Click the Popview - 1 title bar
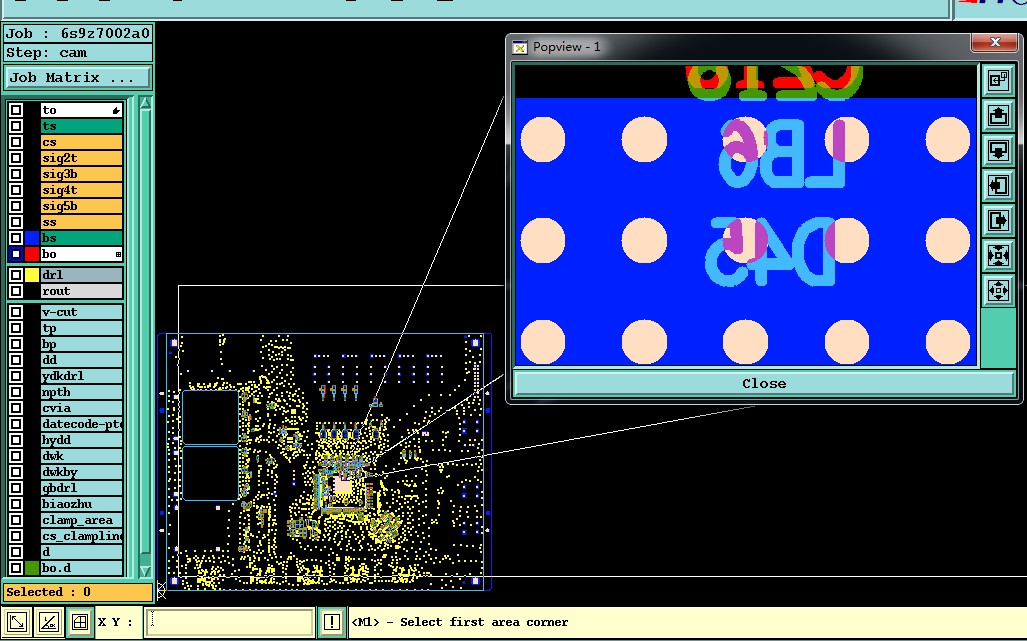Screen dimensions: 1027x641 [x=740, y=46]
